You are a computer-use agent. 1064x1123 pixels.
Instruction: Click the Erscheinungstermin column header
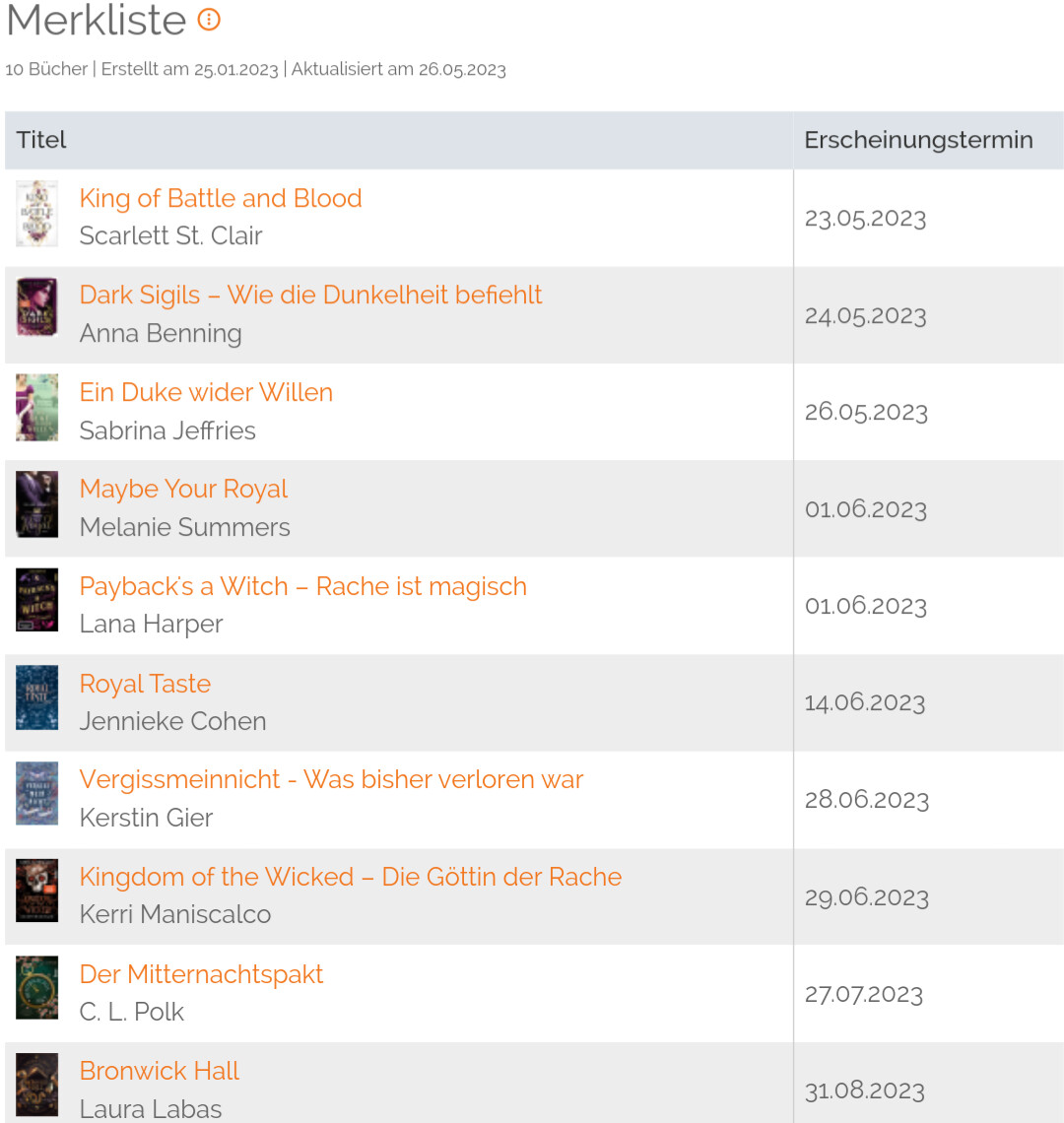[x=918, y=140]
